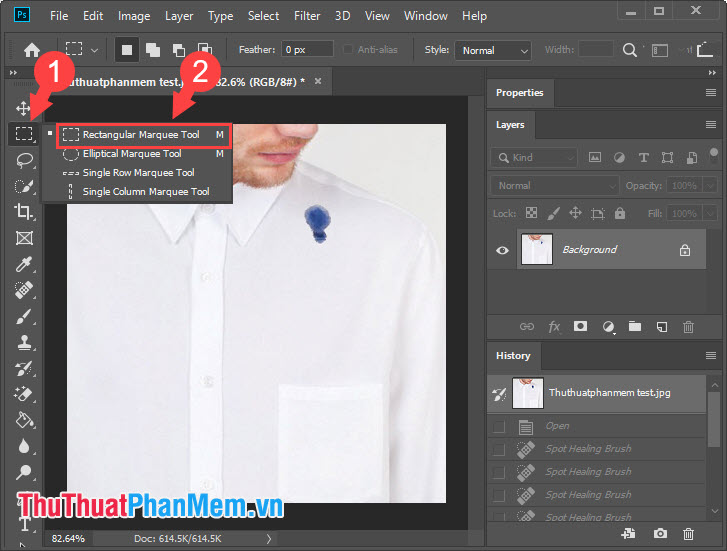Viewport: 727px width, 551px height.
Task: Click Link layers icon
Action: (527, 327)
